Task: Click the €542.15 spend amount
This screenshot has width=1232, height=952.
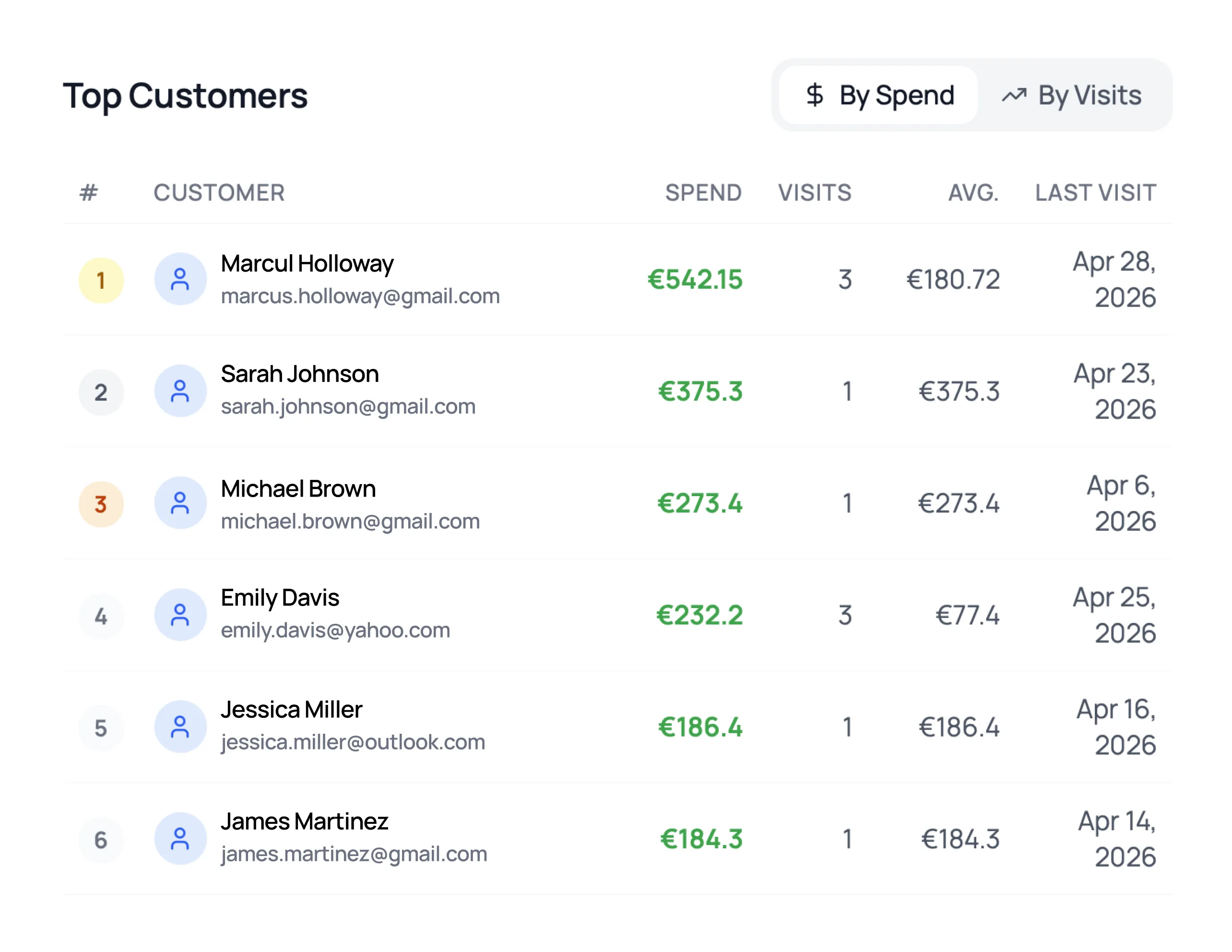Action: tap(694, 279)
